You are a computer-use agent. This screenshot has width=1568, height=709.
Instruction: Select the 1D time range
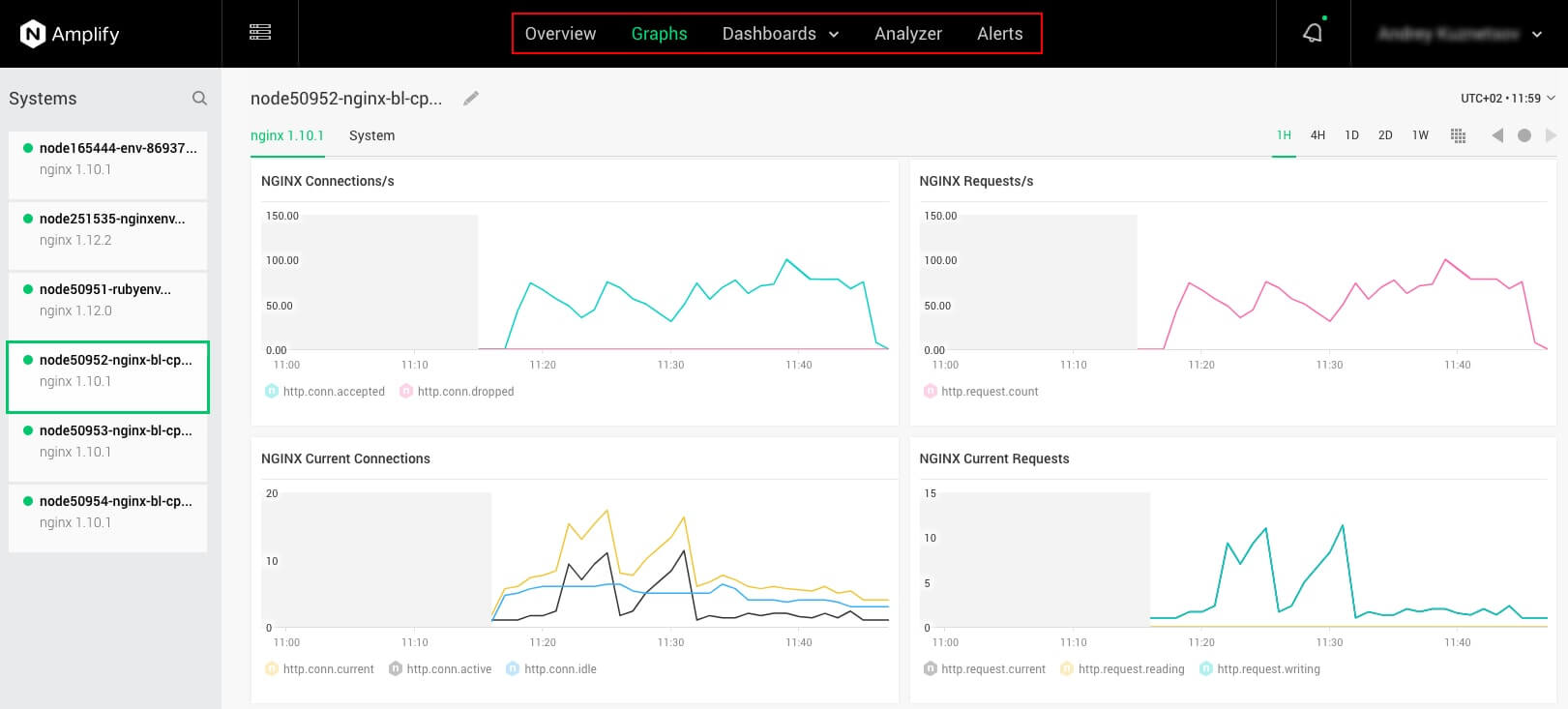[x=1352, y=135]
